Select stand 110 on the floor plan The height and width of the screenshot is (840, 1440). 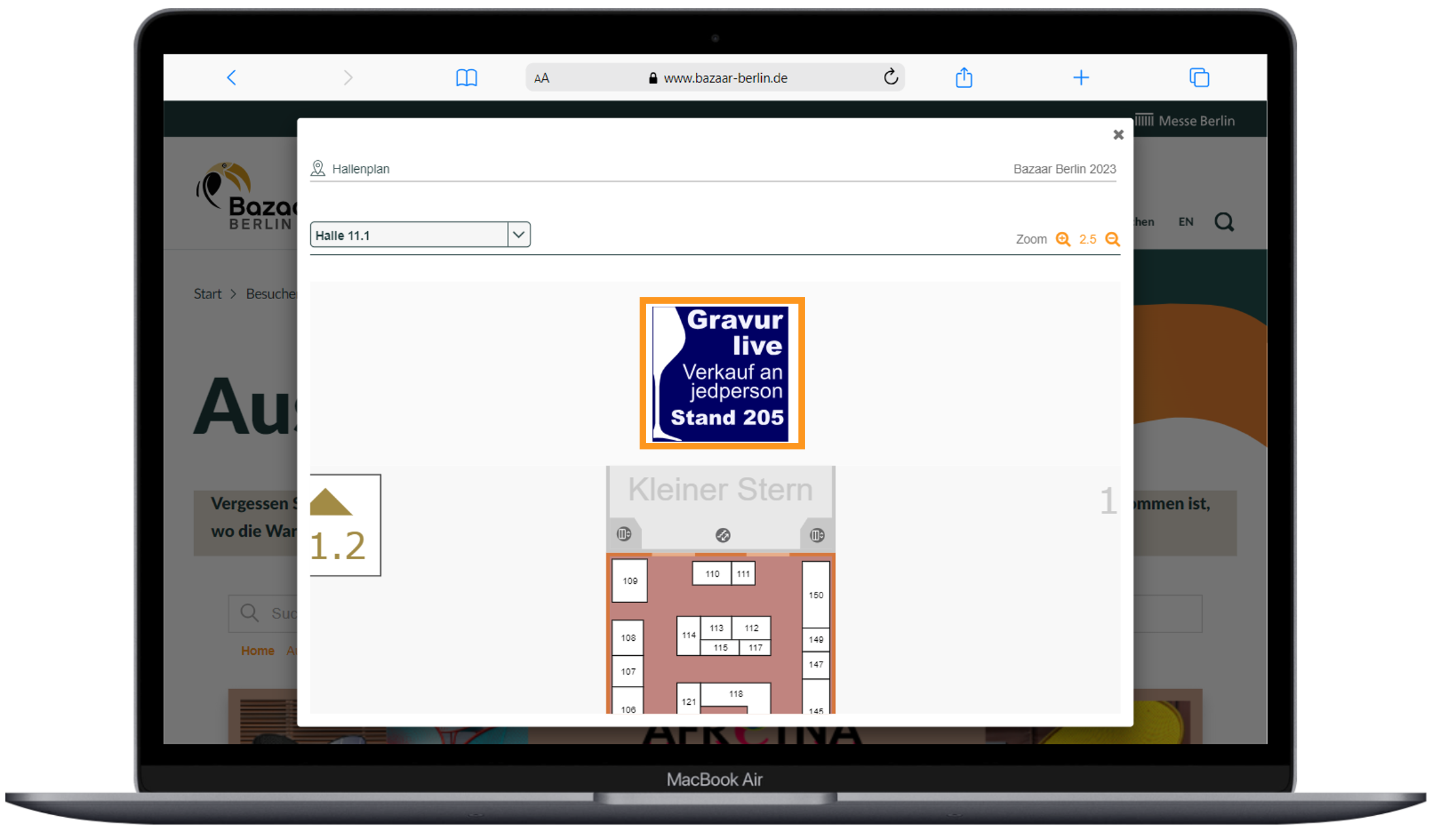pyautogui.click(x=712, y=573)
